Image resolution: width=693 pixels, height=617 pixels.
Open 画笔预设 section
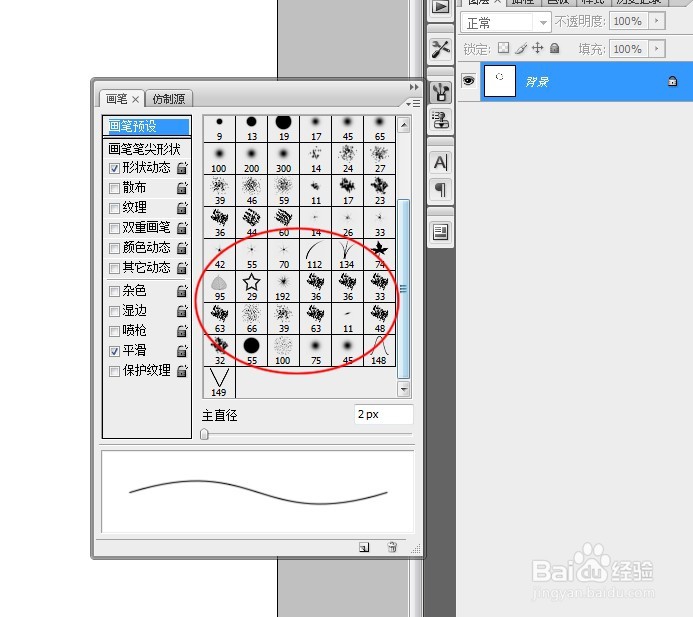click(x=147, y=126)
